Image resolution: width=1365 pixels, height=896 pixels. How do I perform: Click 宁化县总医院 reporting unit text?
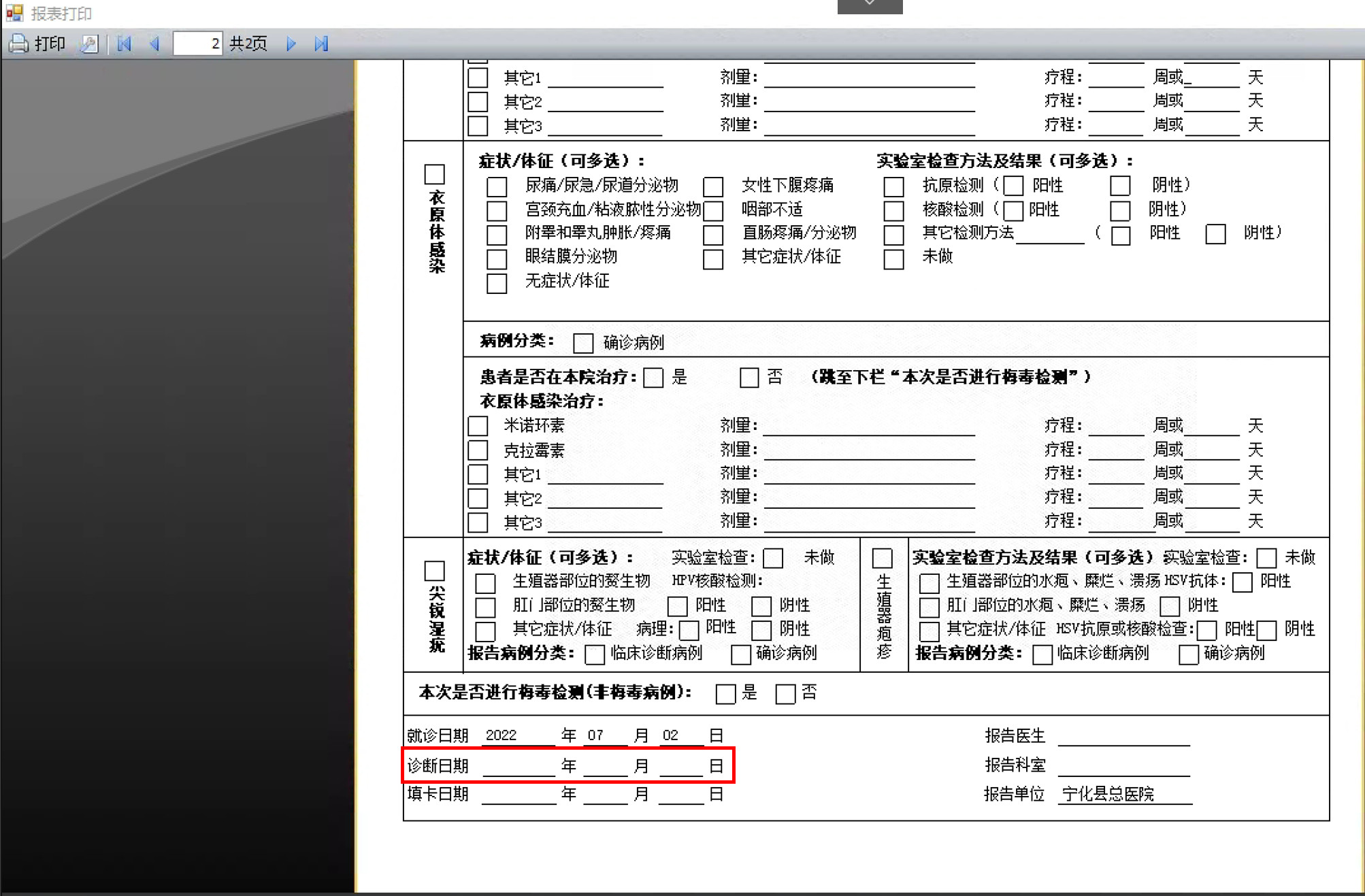click(1108, 794)
